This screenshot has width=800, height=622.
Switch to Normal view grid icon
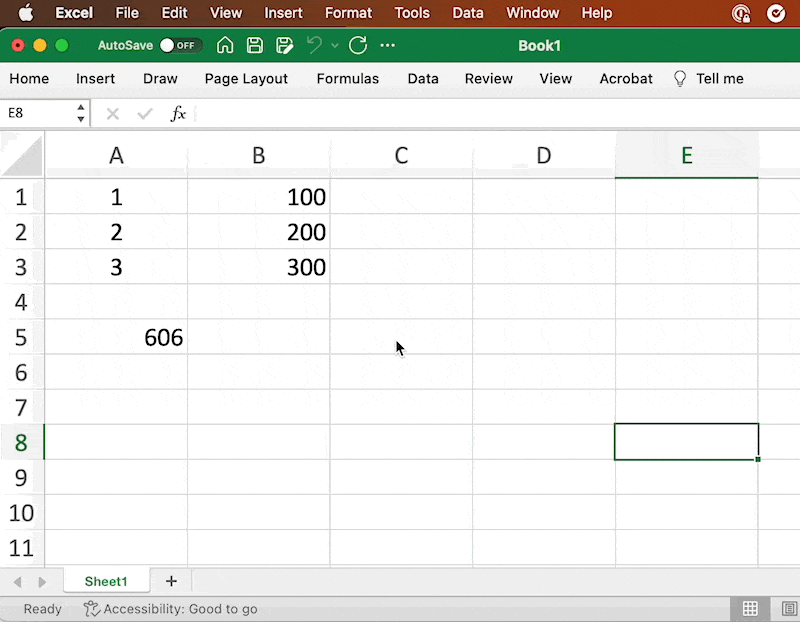click(x=750, y=609)
